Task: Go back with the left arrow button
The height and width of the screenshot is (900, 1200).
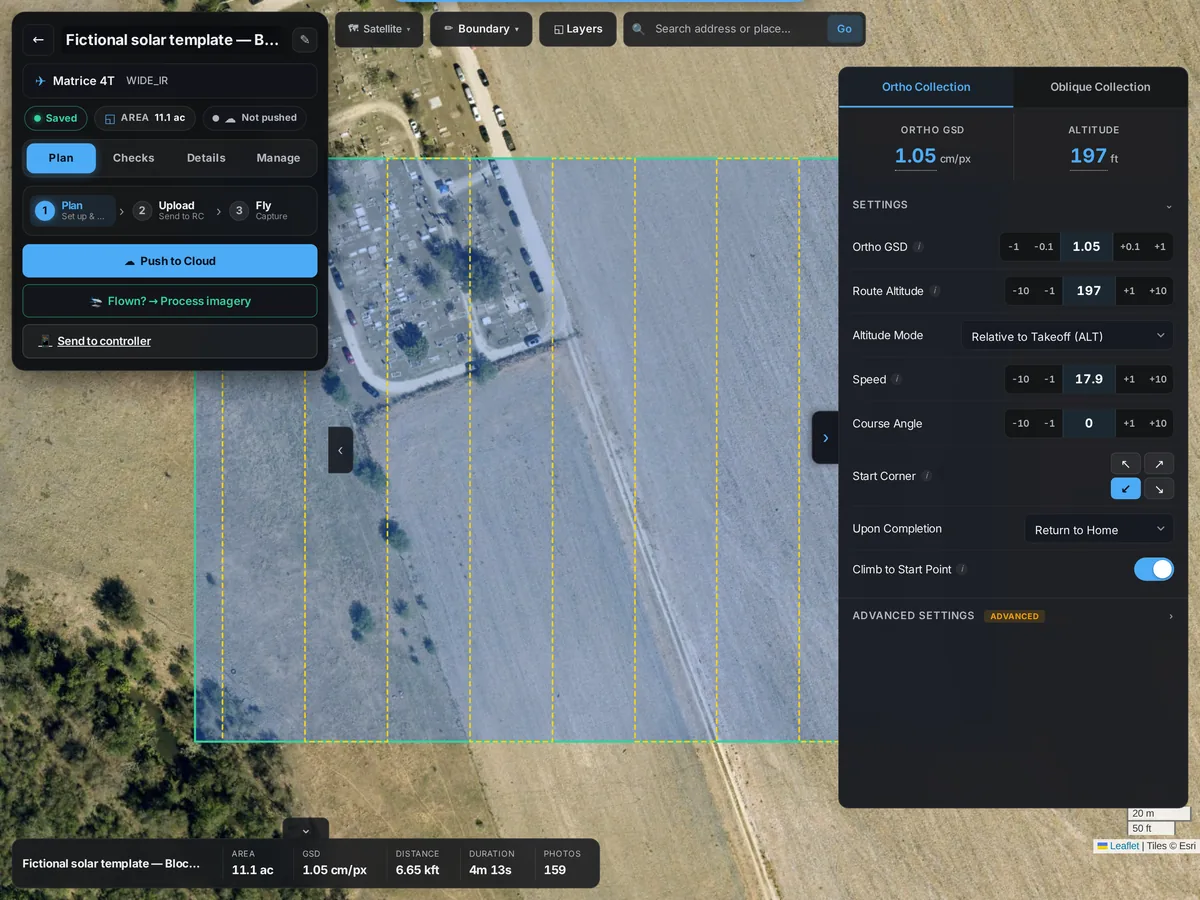Action: pyautogui.click(x=38, y=40)
